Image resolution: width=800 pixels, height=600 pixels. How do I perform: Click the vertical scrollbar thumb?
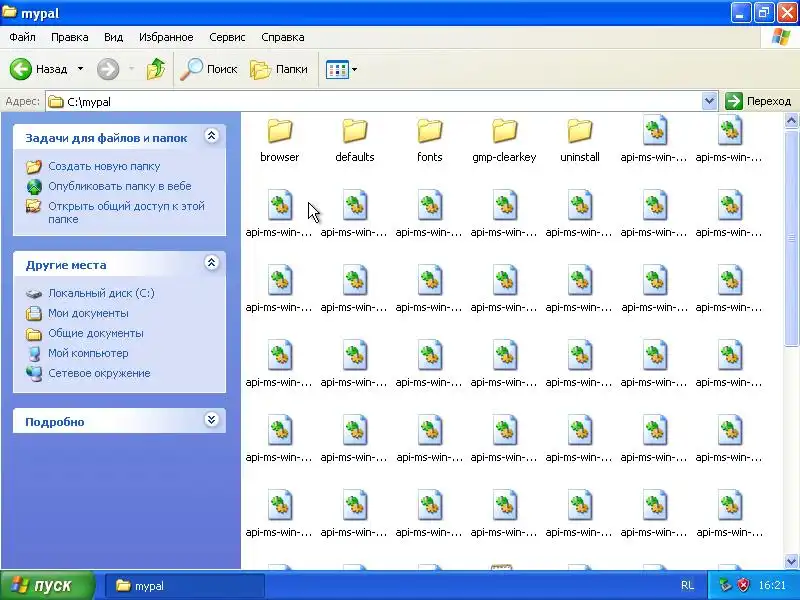[791, 238]
